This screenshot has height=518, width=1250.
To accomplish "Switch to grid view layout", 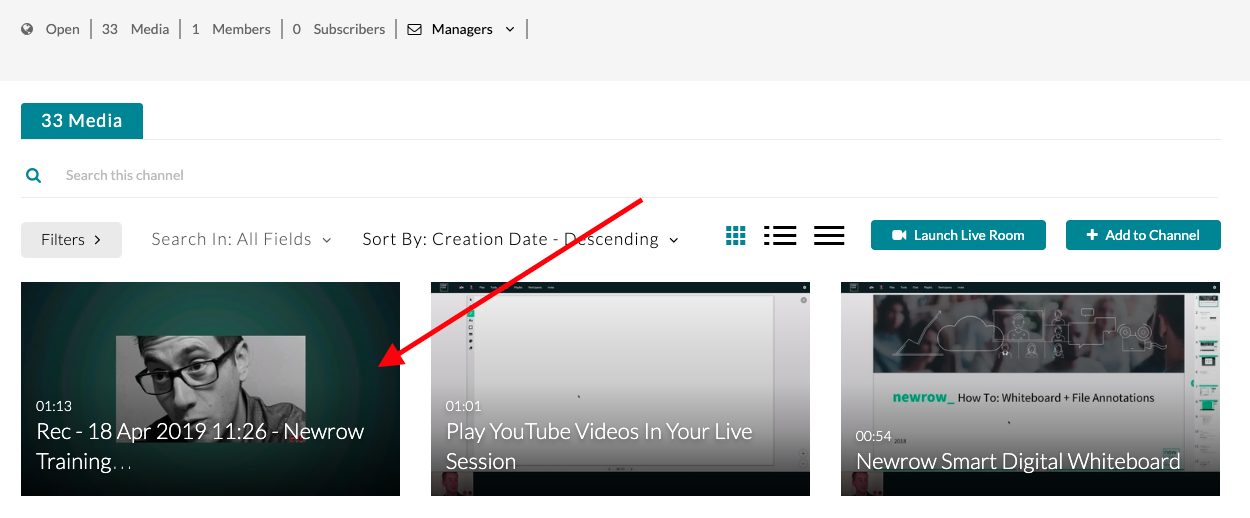I will (736, 236).
